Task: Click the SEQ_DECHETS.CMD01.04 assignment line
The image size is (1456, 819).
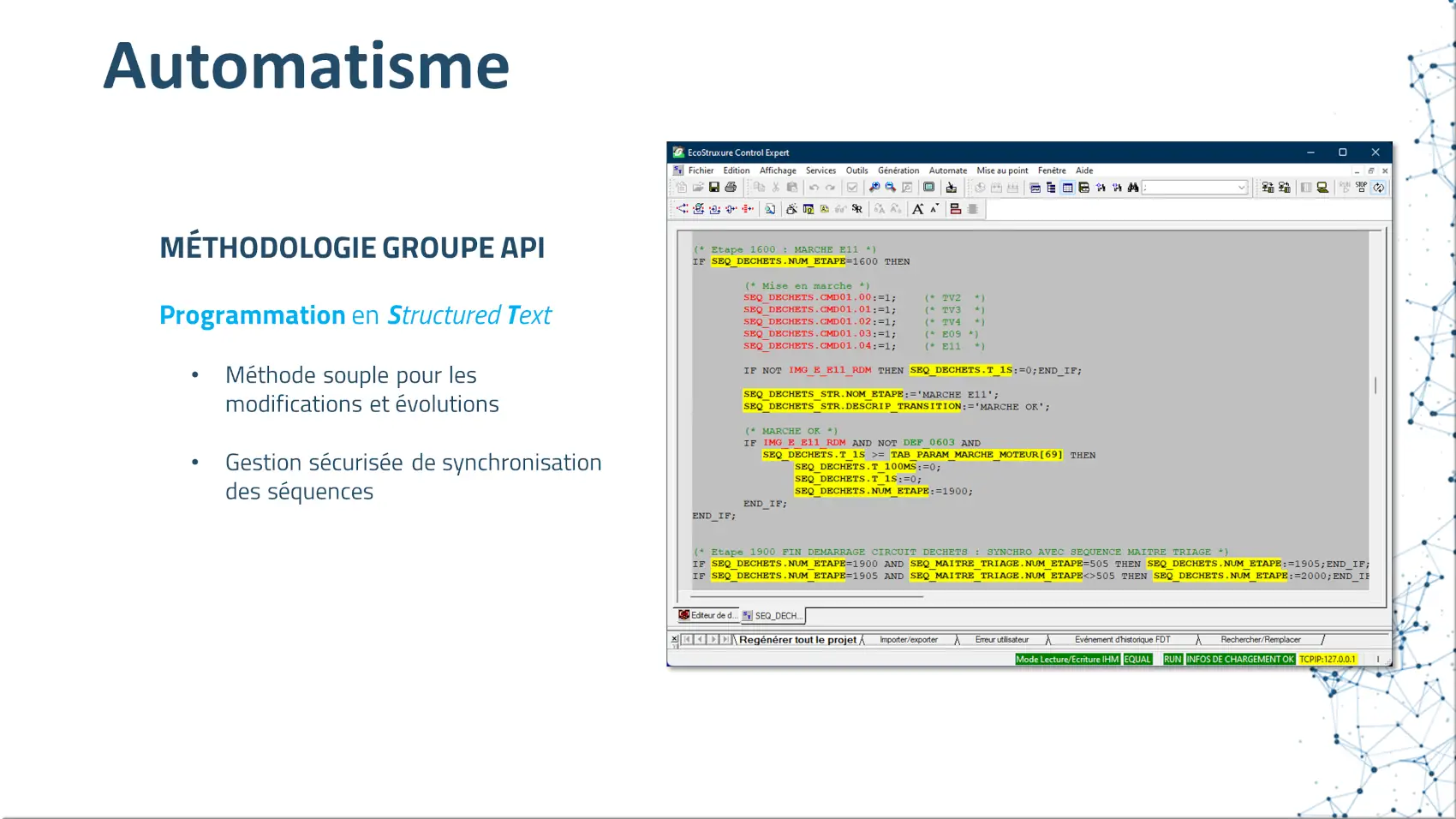Action: point(820,346)
